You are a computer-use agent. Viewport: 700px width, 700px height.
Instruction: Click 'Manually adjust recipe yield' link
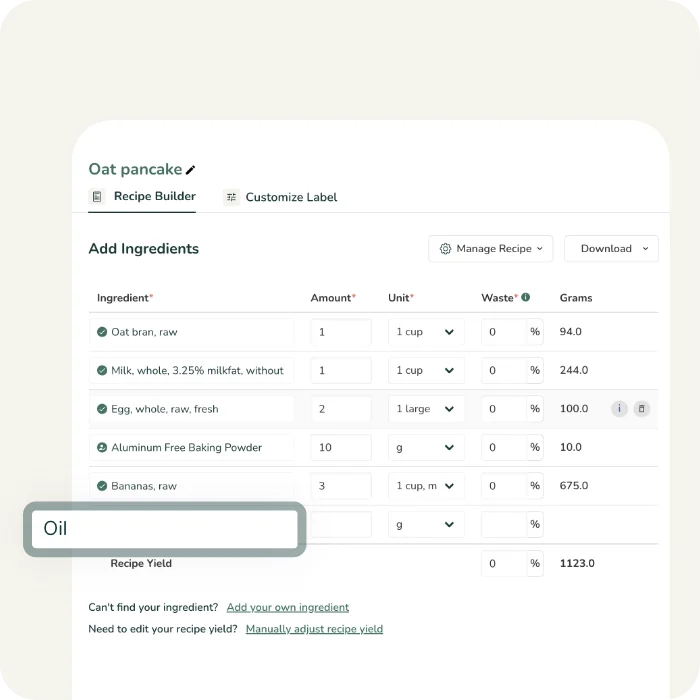[314, 629]
